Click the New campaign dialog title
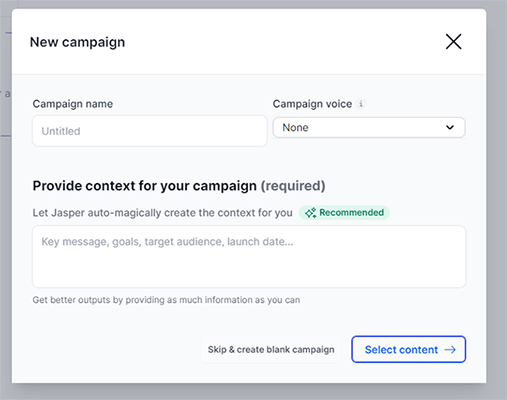The image size is (507, 400). pos(77,42)
